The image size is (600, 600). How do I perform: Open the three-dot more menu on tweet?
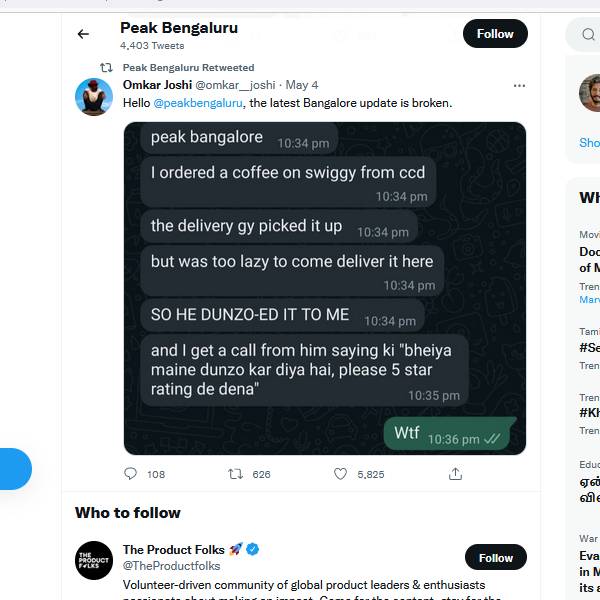pyautogui.click(x=519, y=86)
